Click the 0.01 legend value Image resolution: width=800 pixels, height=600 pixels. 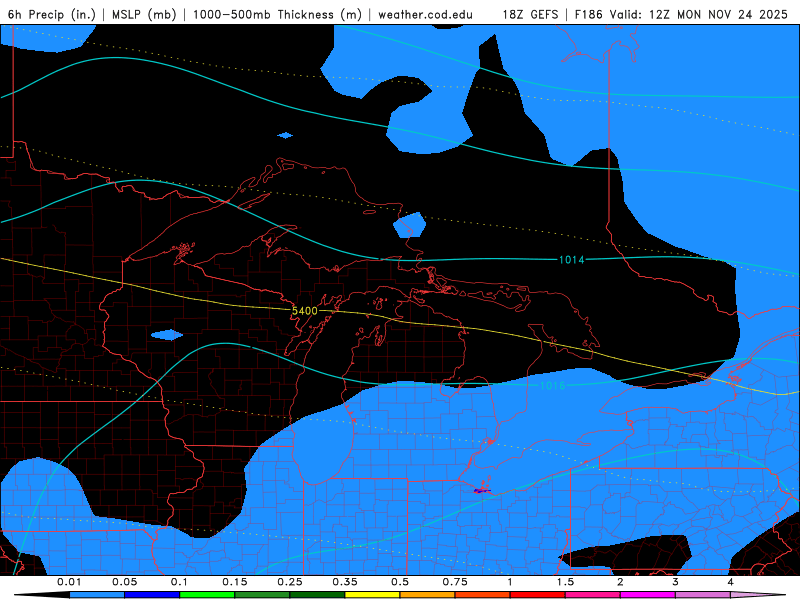[69, 582]
